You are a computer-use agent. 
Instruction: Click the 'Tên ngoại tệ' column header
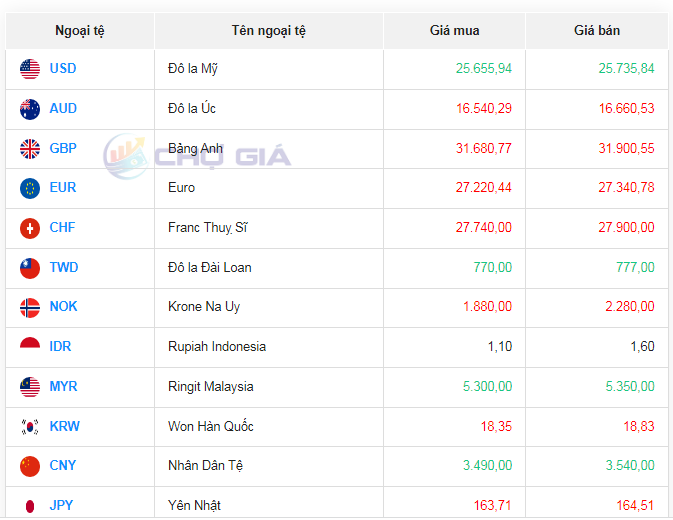[x=269, y=31]
